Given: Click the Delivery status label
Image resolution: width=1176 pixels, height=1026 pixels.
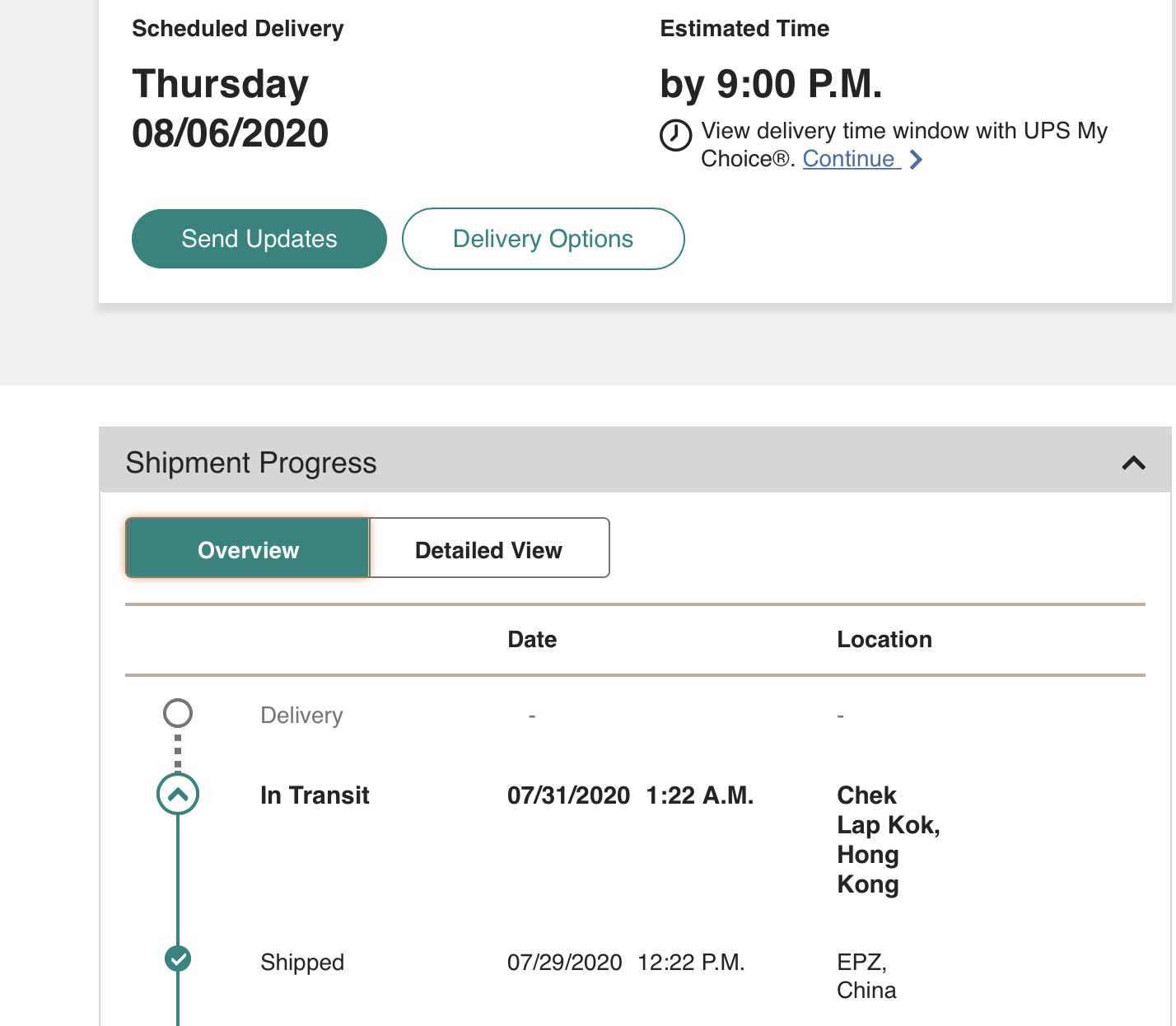Looking at the screenshot, I should (301, 716).
